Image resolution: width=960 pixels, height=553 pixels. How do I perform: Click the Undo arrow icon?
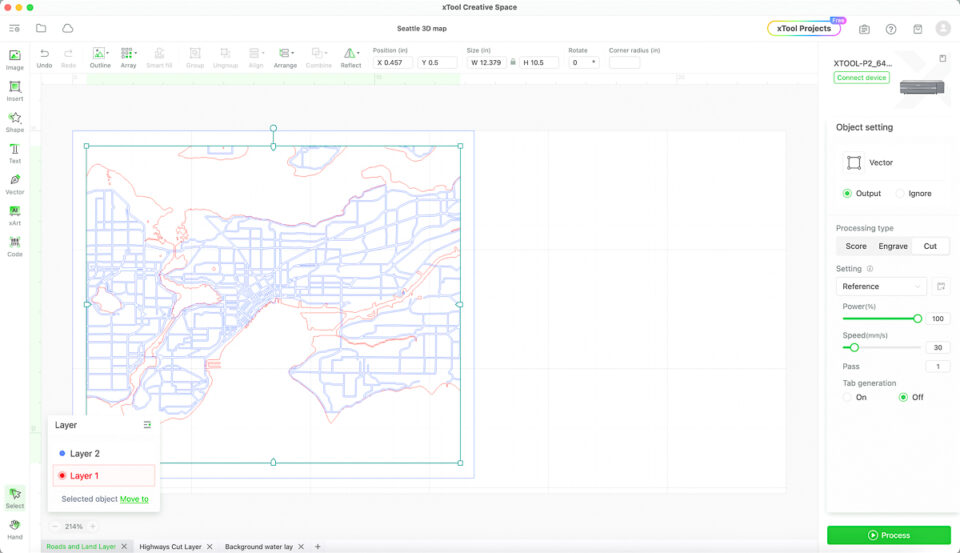tap(44, 54)
